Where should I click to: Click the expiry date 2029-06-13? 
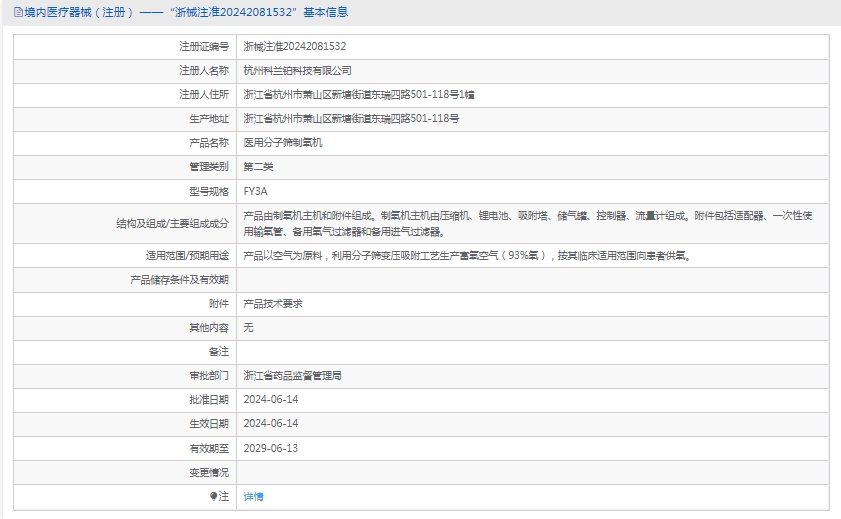271,448
